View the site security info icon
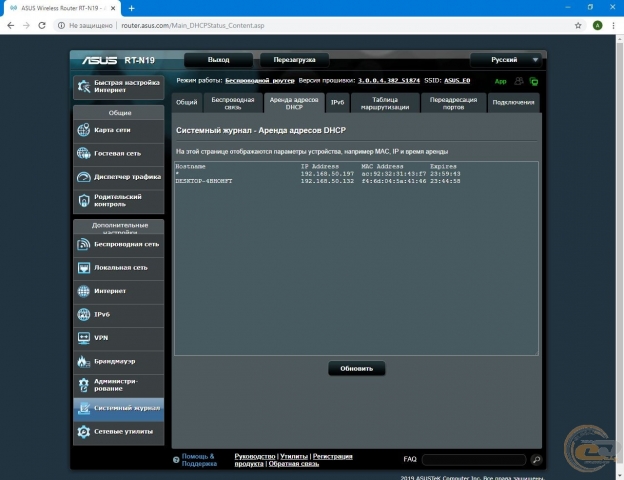 tap(61, 25)
